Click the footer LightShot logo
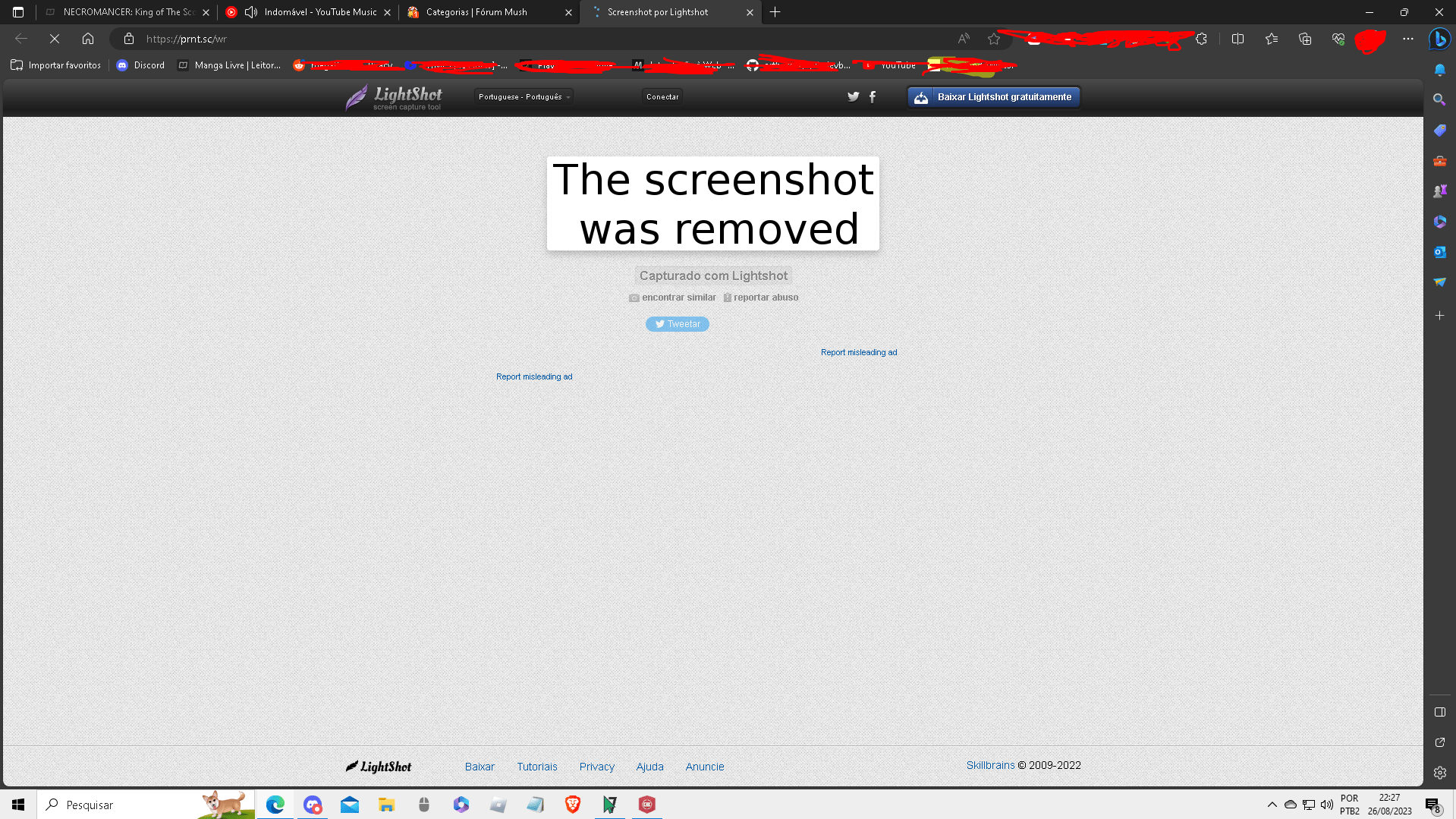 coord(379,767)
